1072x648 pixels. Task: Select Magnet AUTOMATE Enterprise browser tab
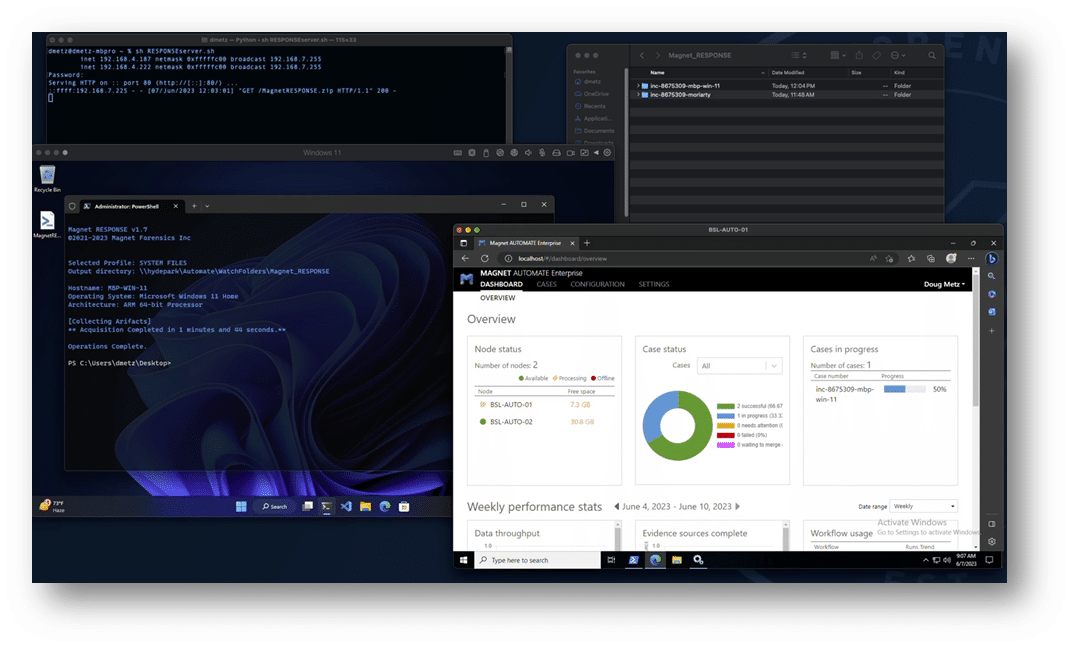[526, 243]
